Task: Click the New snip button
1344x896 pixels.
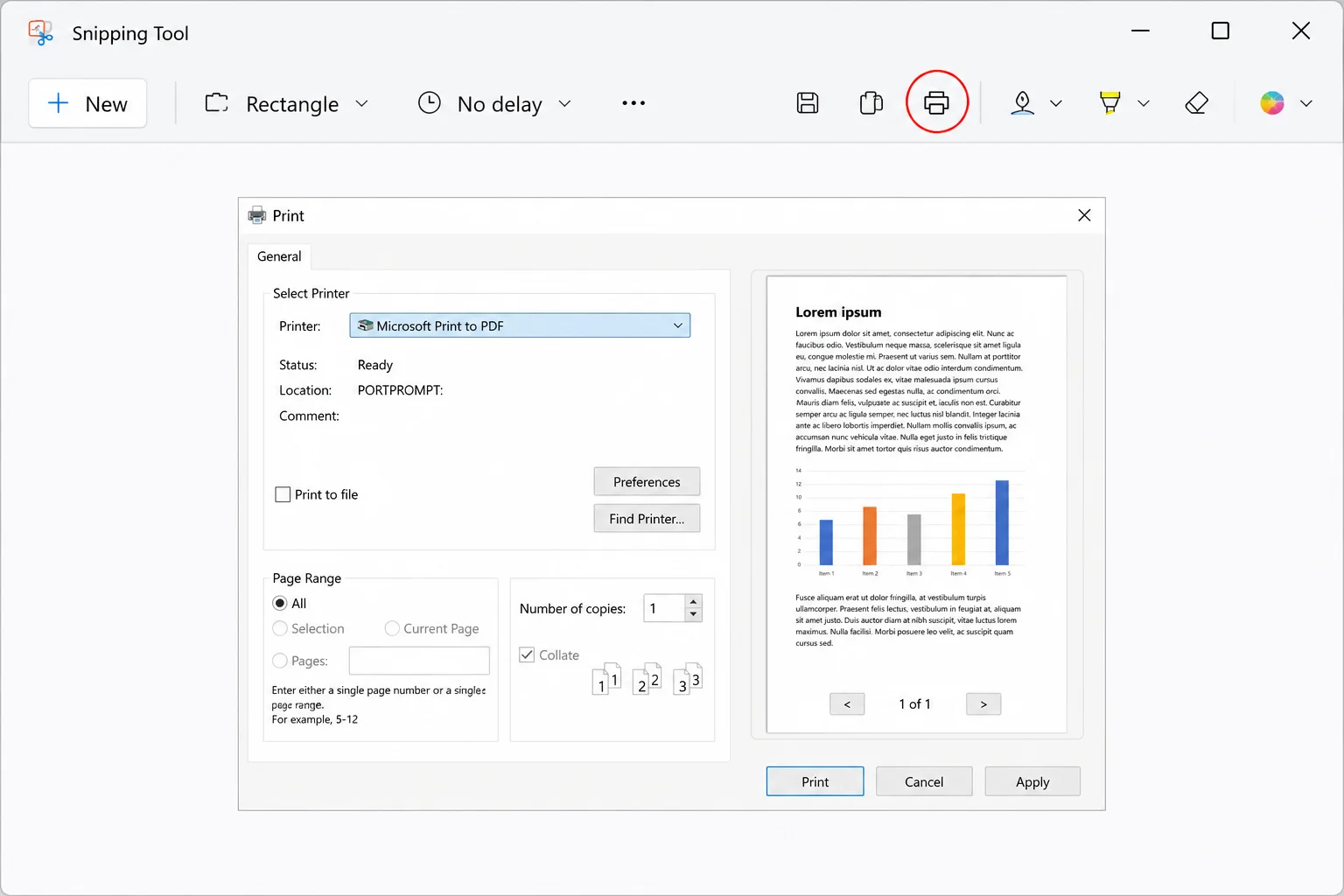Action: coord(87,103)
